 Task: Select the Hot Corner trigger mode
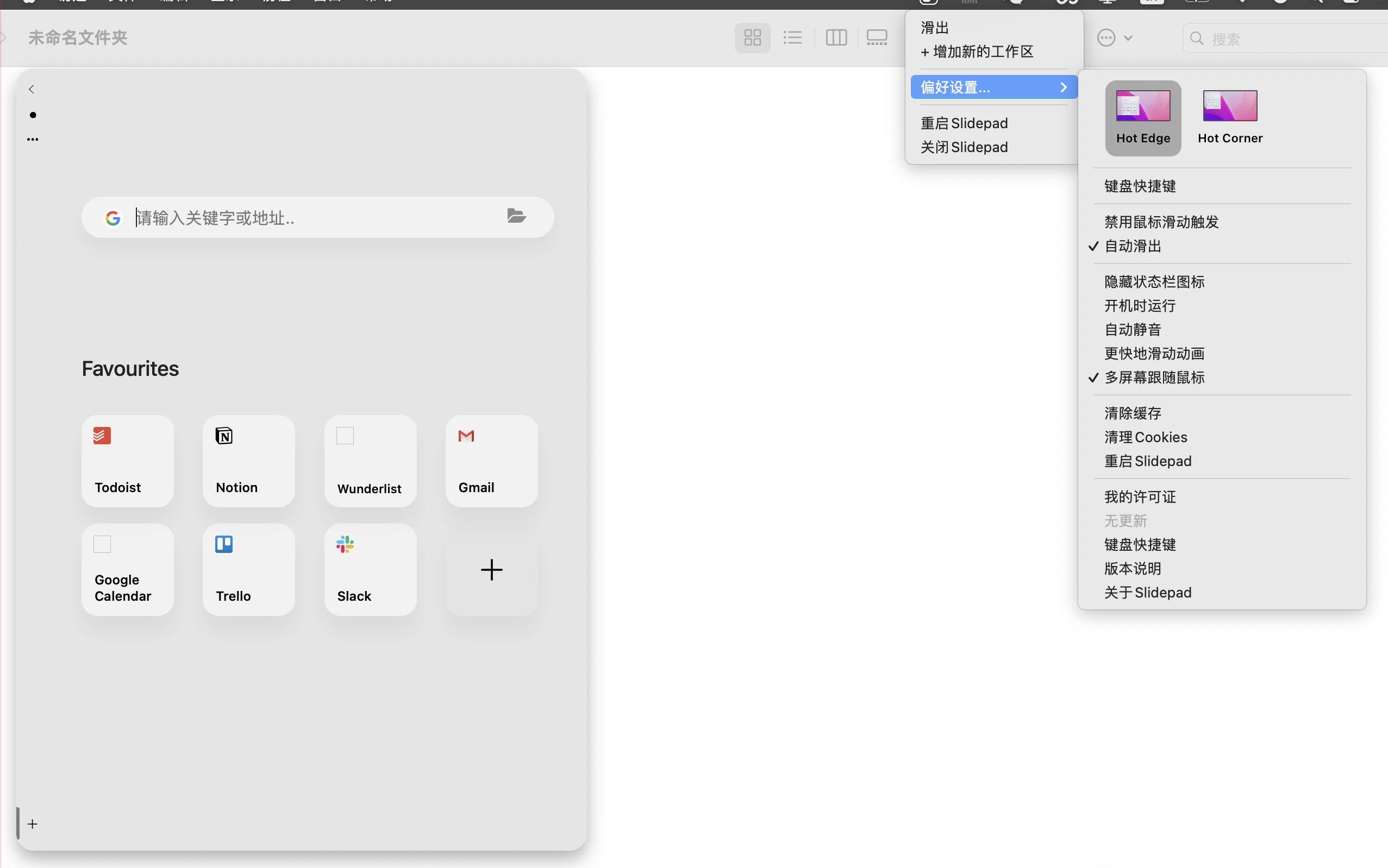(x=1230, y=118)
